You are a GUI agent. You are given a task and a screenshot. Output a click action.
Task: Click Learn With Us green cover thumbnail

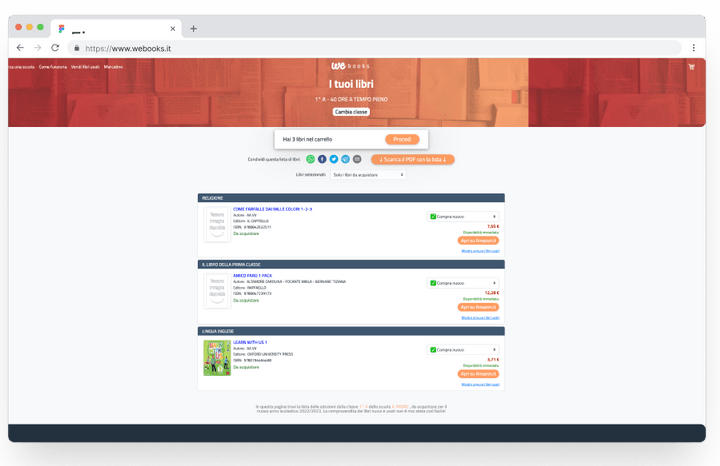pos(217,358)
